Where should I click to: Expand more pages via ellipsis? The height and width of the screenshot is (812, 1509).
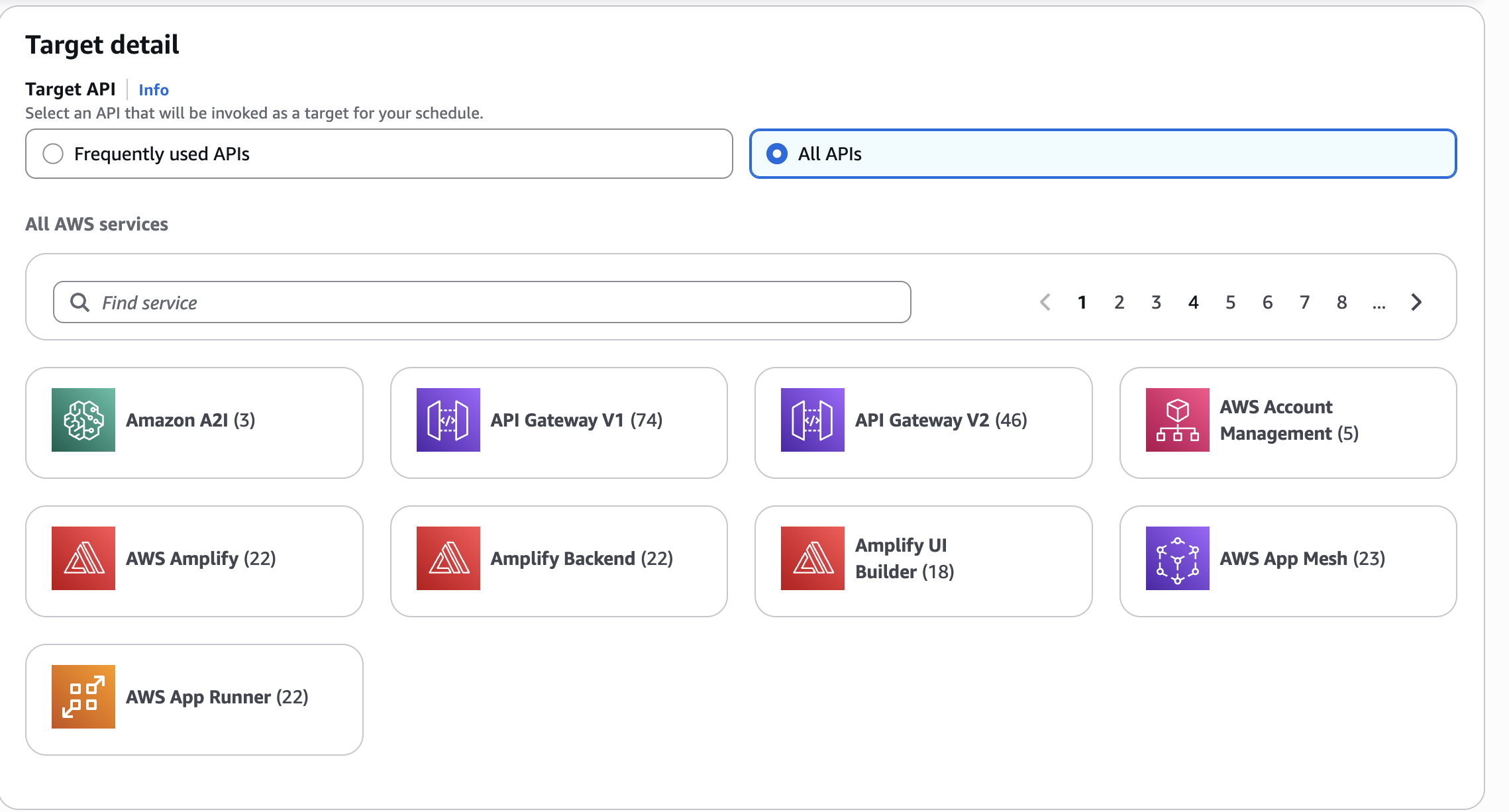tap(1379, 303)
